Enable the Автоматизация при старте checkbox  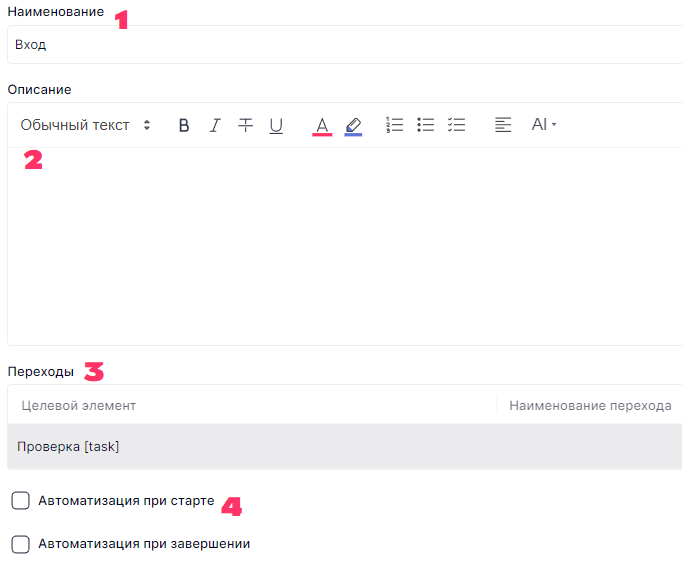(x=20, y=500)
